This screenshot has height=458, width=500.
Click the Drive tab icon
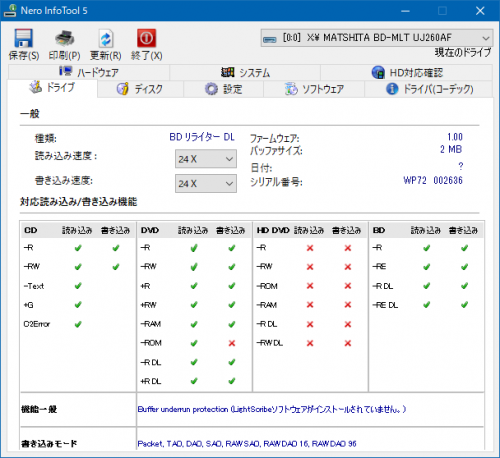coord(35,87)
